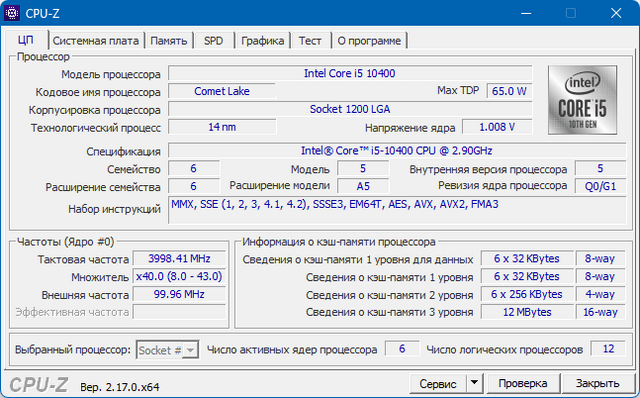Click the Проверка button
640x398 pixels.
522,383
